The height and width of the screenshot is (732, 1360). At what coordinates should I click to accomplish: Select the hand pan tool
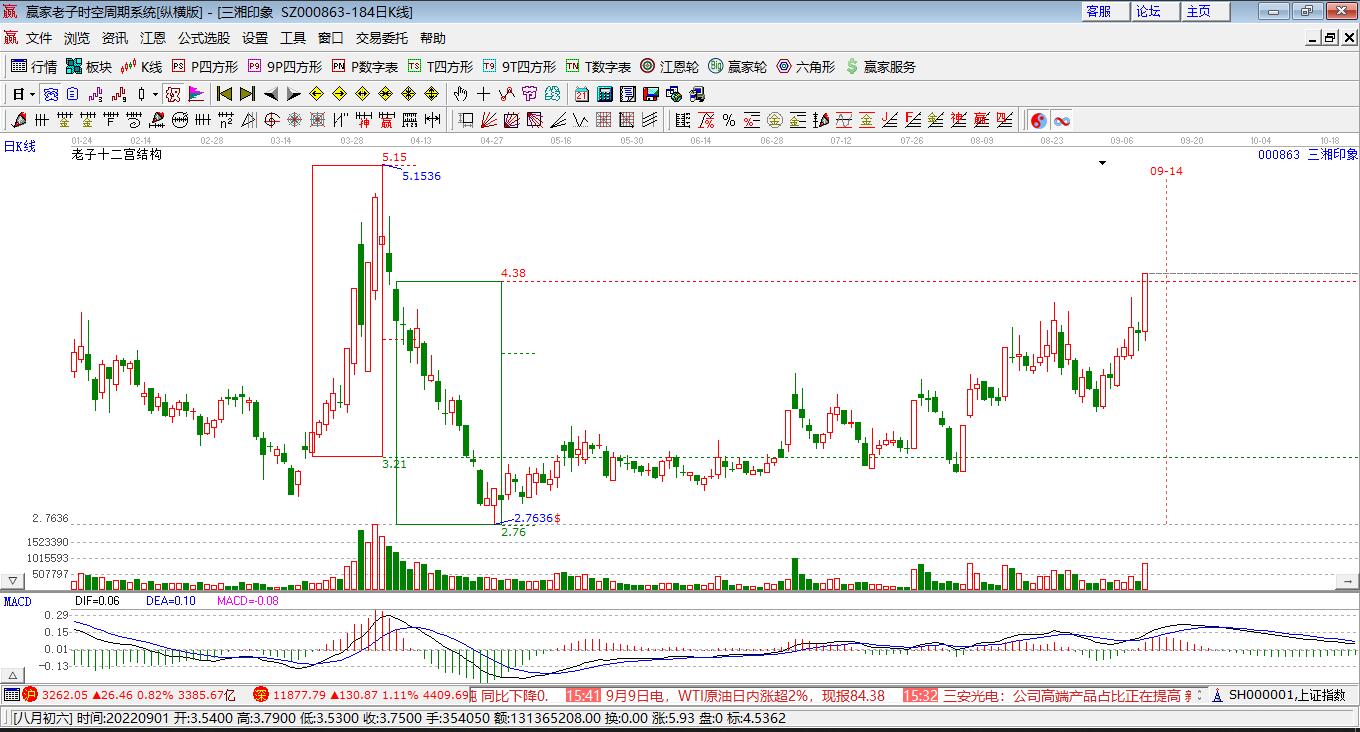pos(460,94)
